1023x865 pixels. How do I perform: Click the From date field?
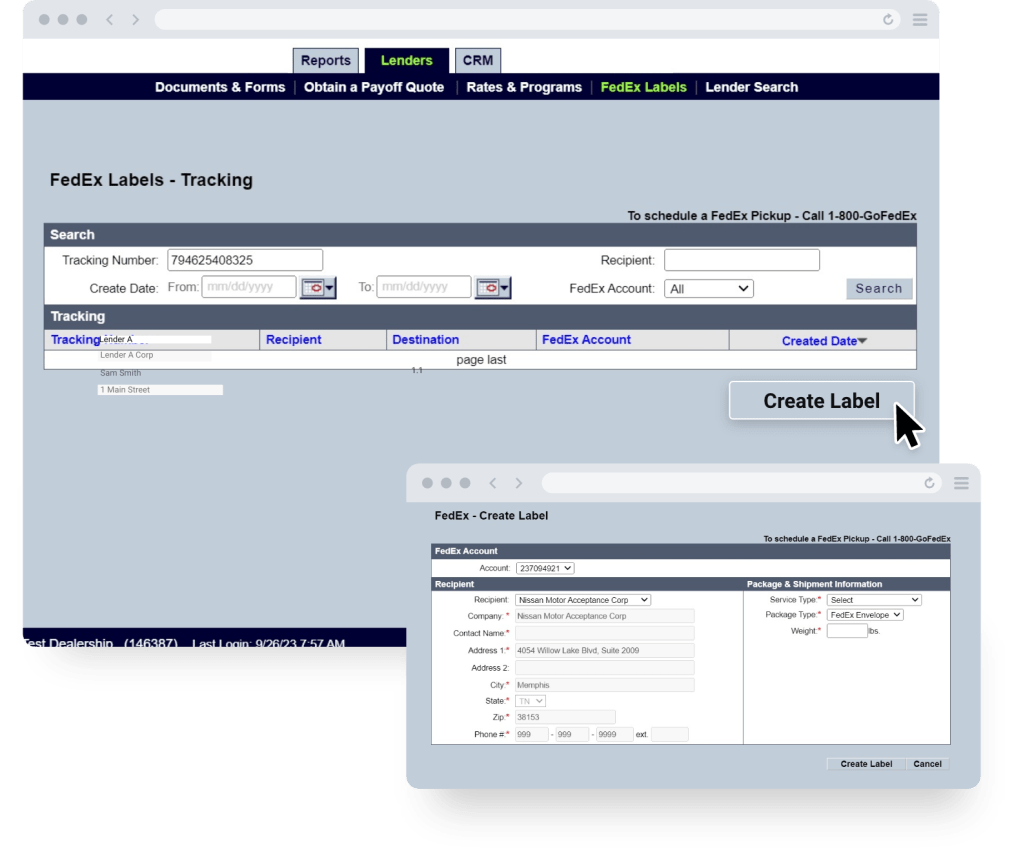(x=249, y=287)
